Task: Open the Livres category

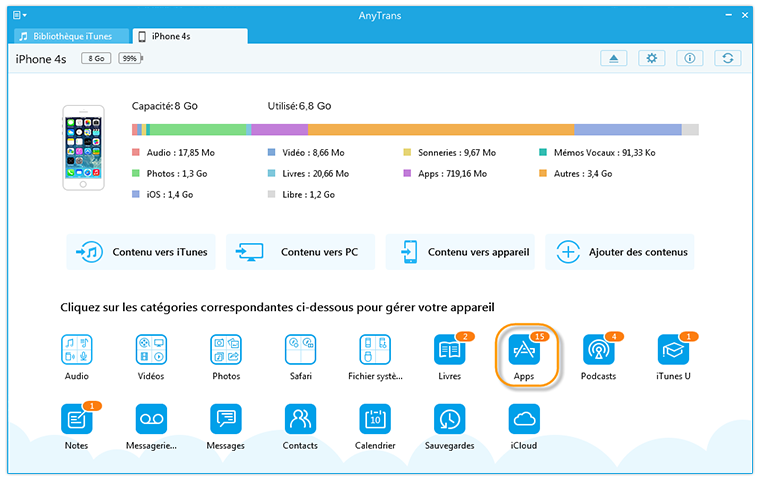Action: tap(450, 350)
